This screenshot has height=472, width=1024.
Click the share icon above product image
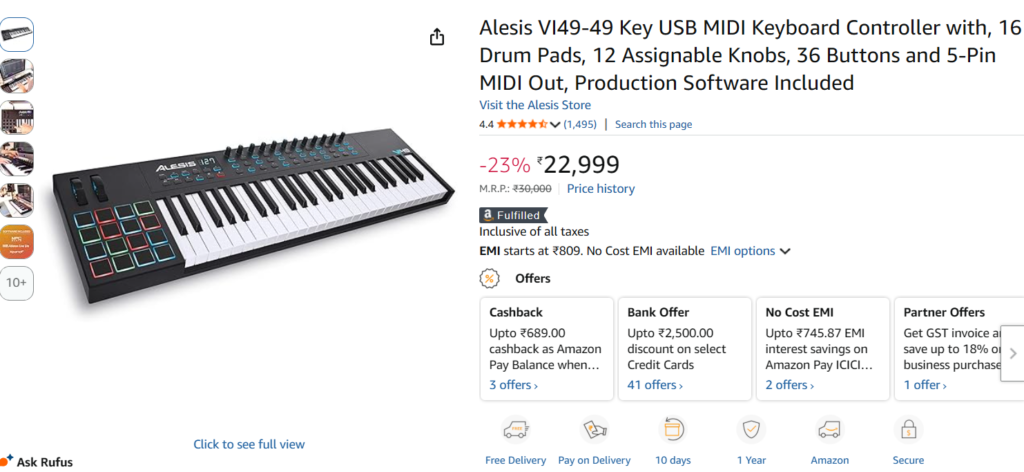[x=437, y=37]
